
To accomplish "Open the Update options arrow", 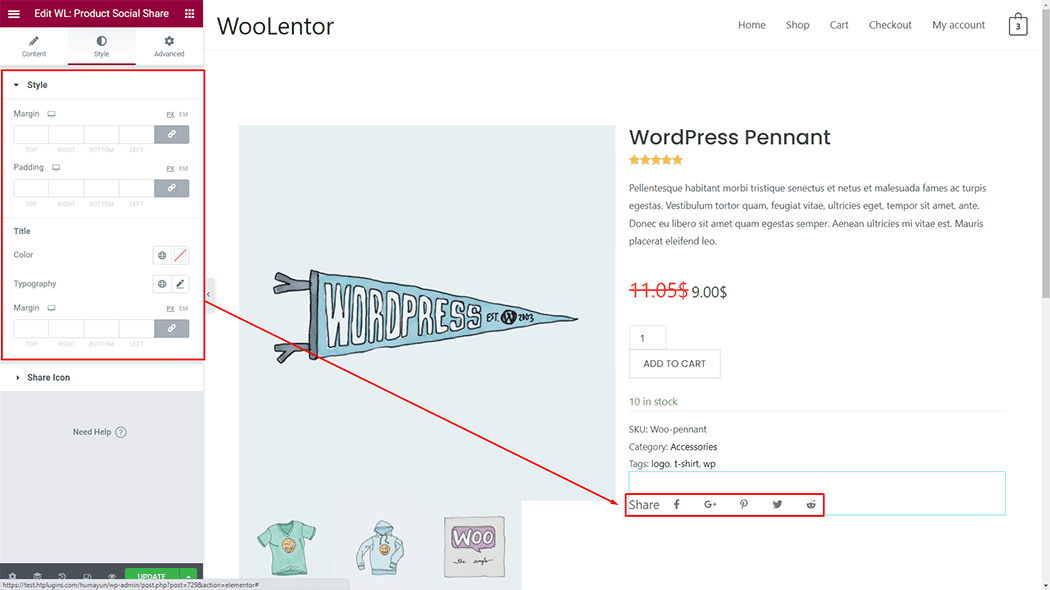I will (x=188, y=578).
